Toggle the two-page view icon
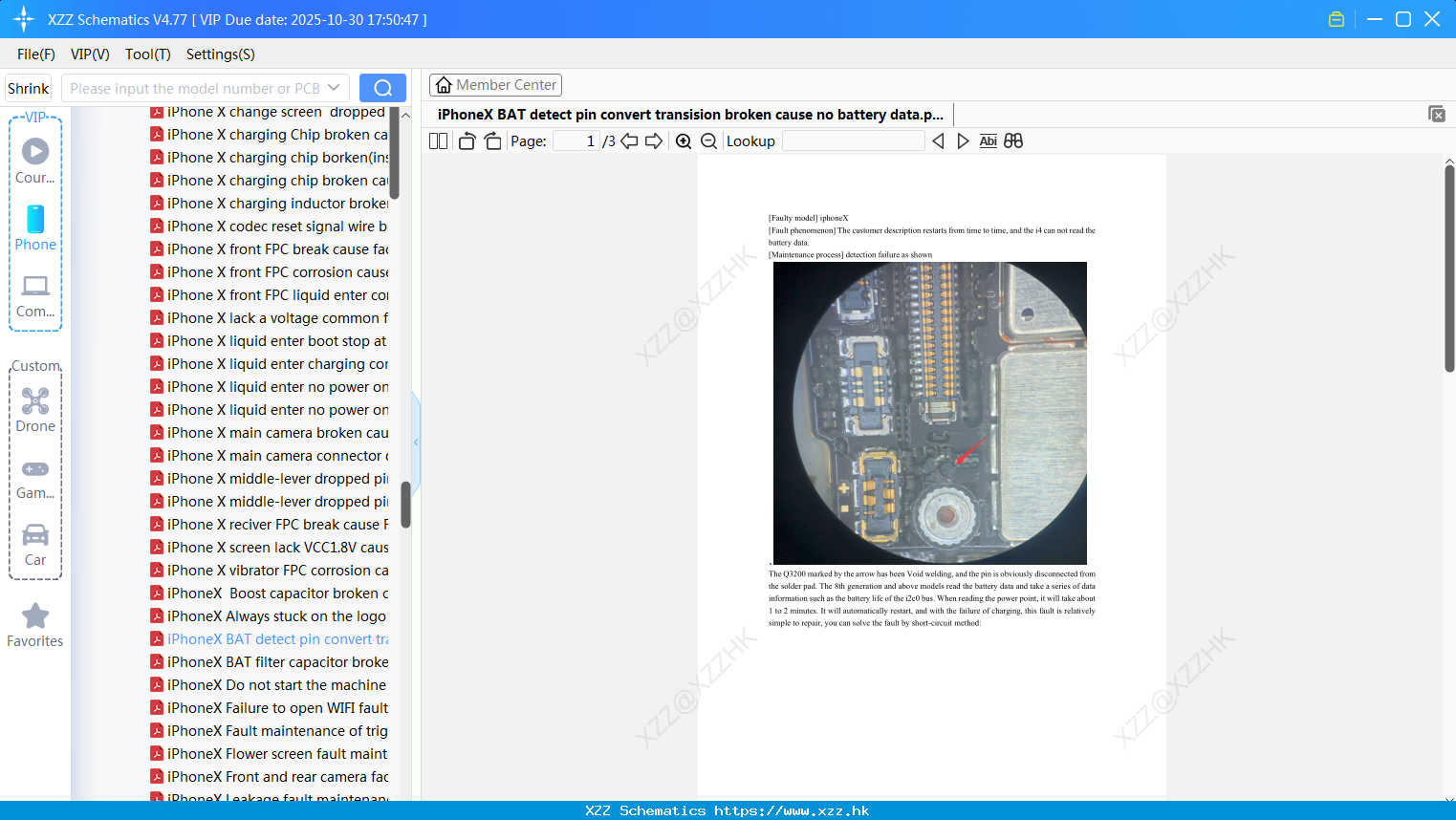Viewport: 1456px width, 820px height. click(x=438, y=141)
